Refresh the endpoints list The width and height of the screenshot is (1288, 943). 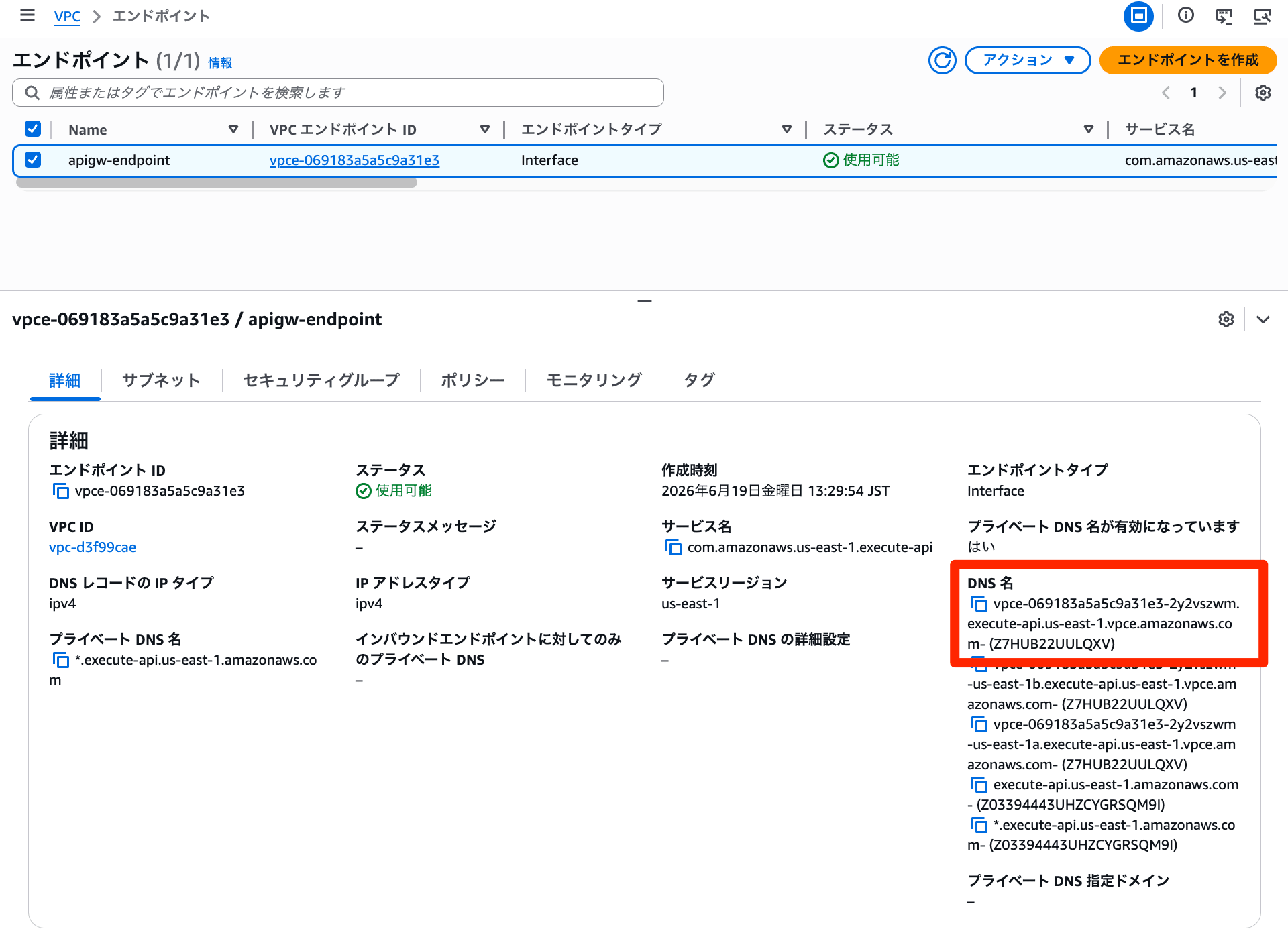click(x=943, y=60)
